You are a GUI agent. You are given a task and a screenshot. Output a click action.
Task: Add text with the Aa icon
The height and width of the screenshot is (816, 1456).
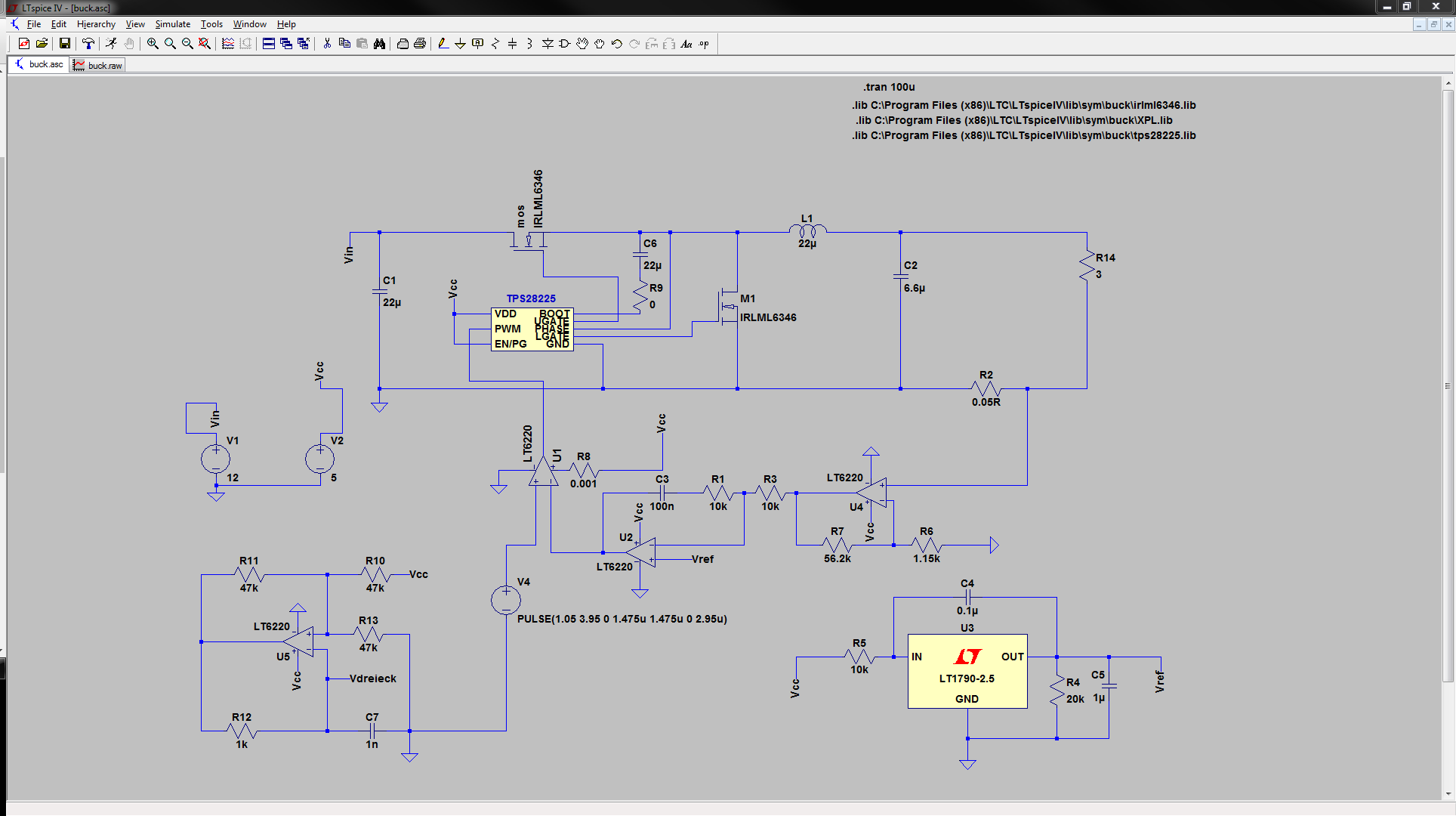pyautogui.click(x=686, y=44)
